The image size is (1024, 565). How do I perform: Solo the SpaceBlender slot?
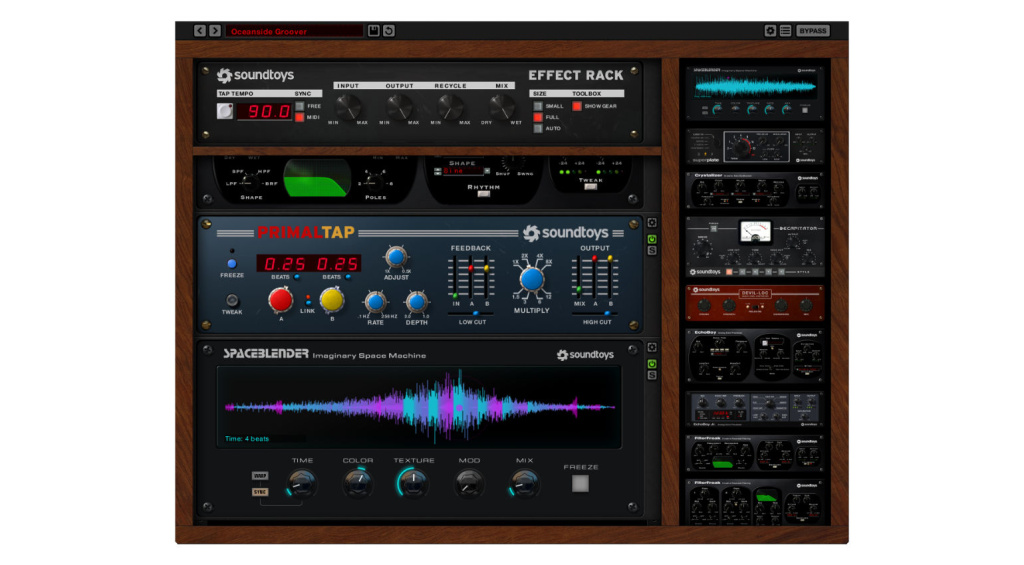(652, 376)
